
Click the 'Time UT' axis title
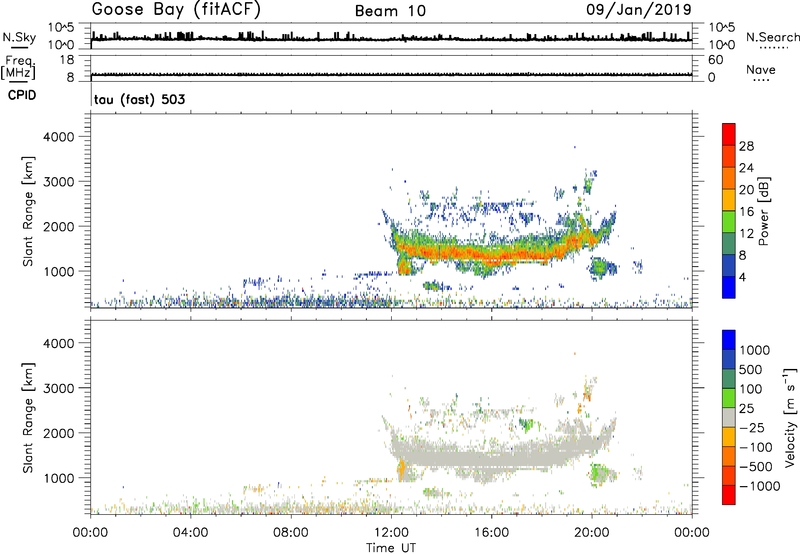point(391,548)
